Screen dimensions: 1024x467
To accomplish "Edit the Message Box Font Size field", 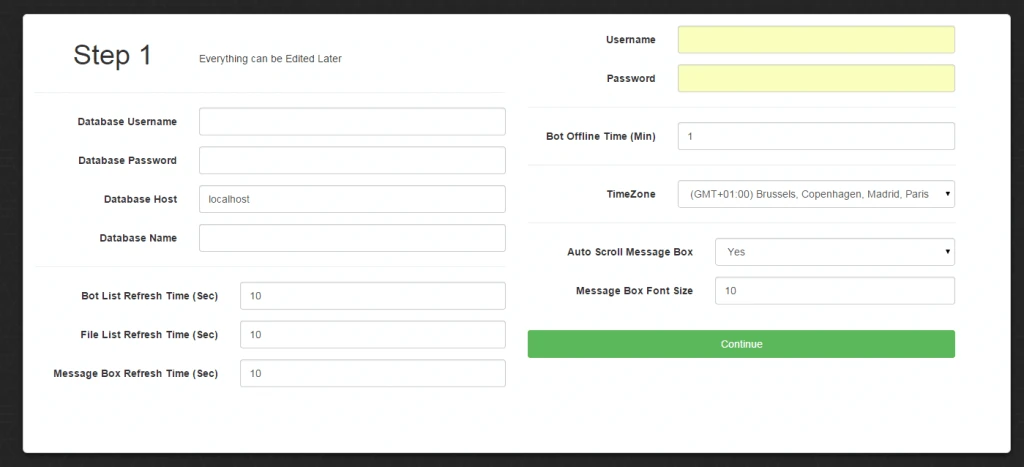I will 835,291.
